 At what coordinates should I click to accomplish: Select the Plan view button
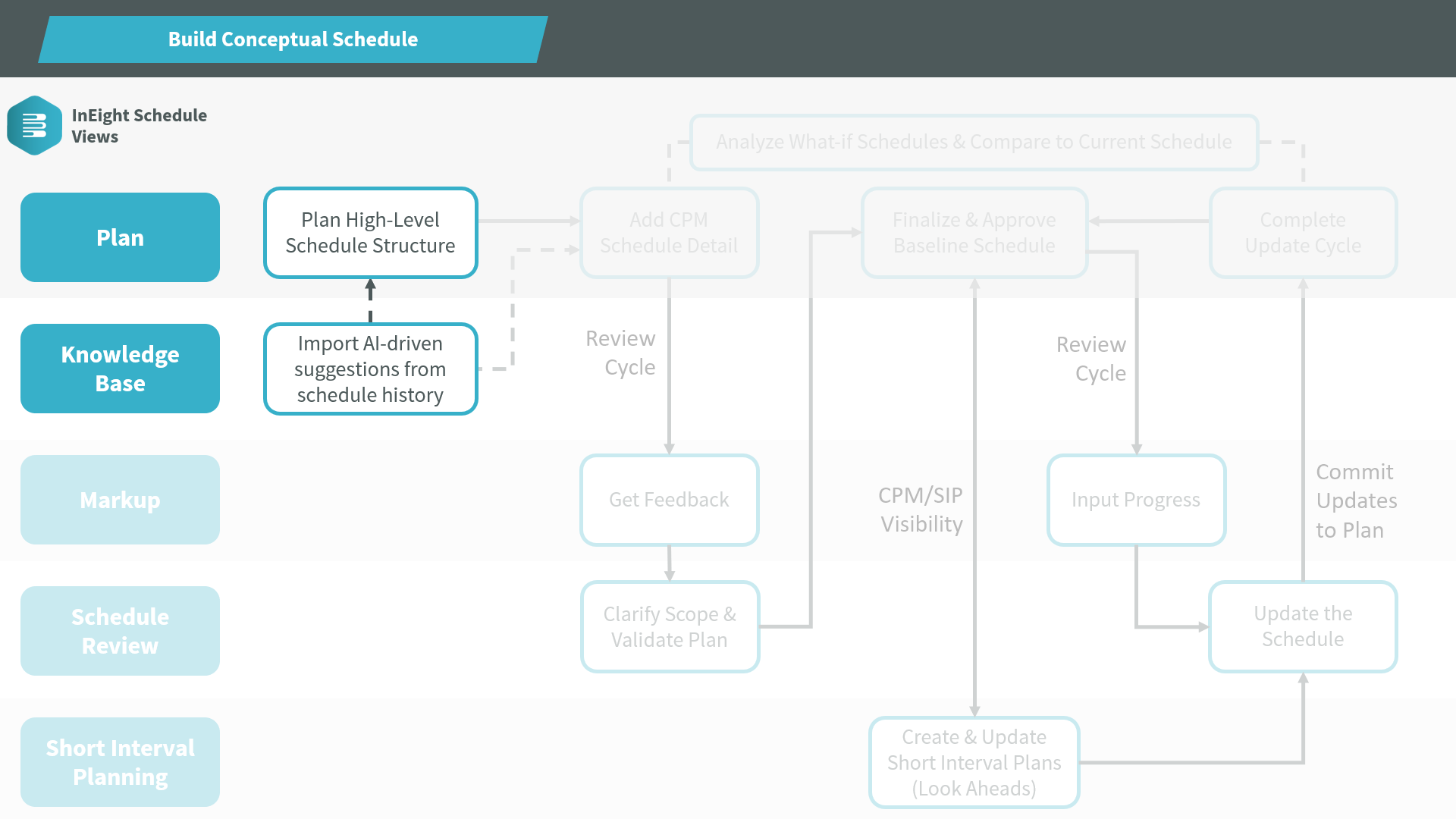120,237
